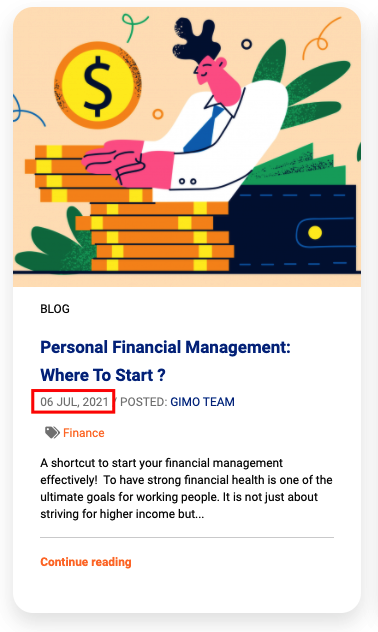Click the 06 JUL, 2021 post date
The width and height of the screenshot is (378, 632).
click(x=74, y=402)
